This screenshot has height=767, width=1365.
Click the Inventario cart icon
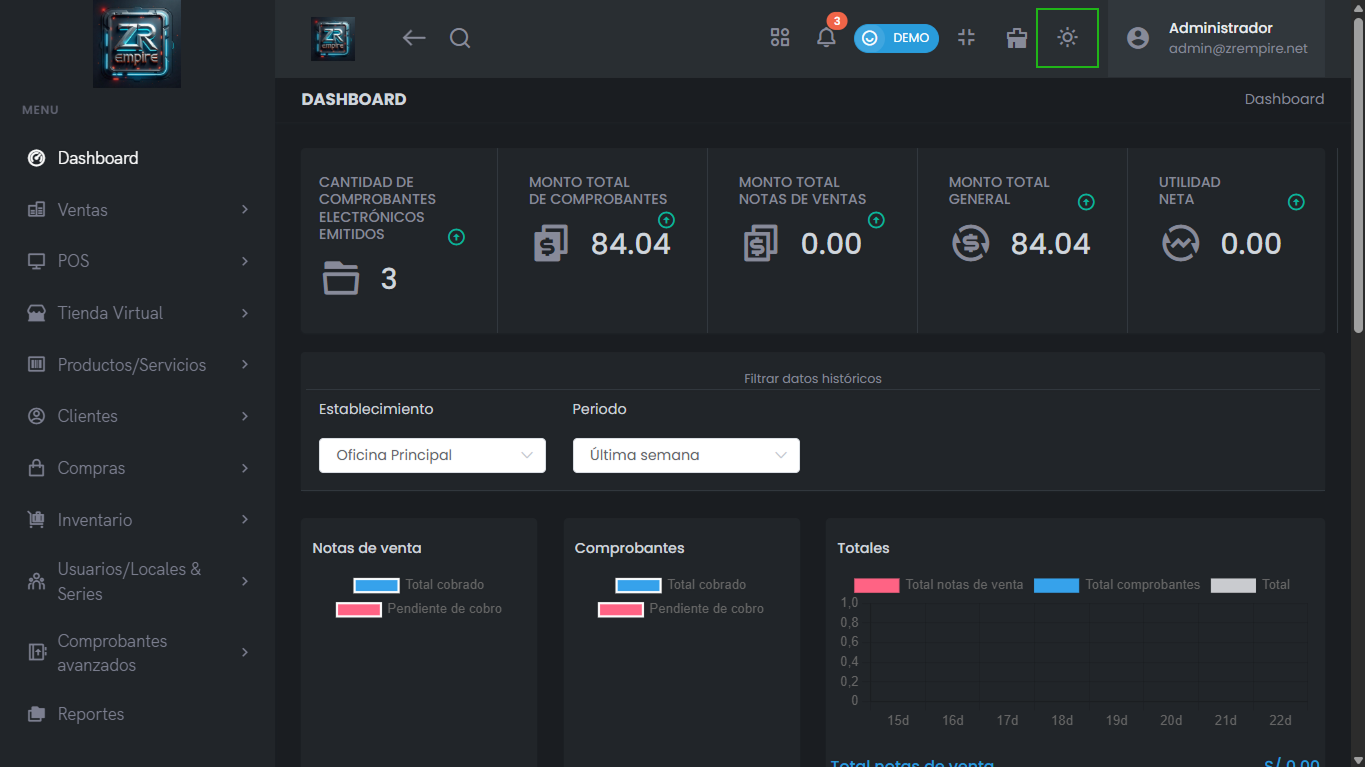tap(37, 520)
